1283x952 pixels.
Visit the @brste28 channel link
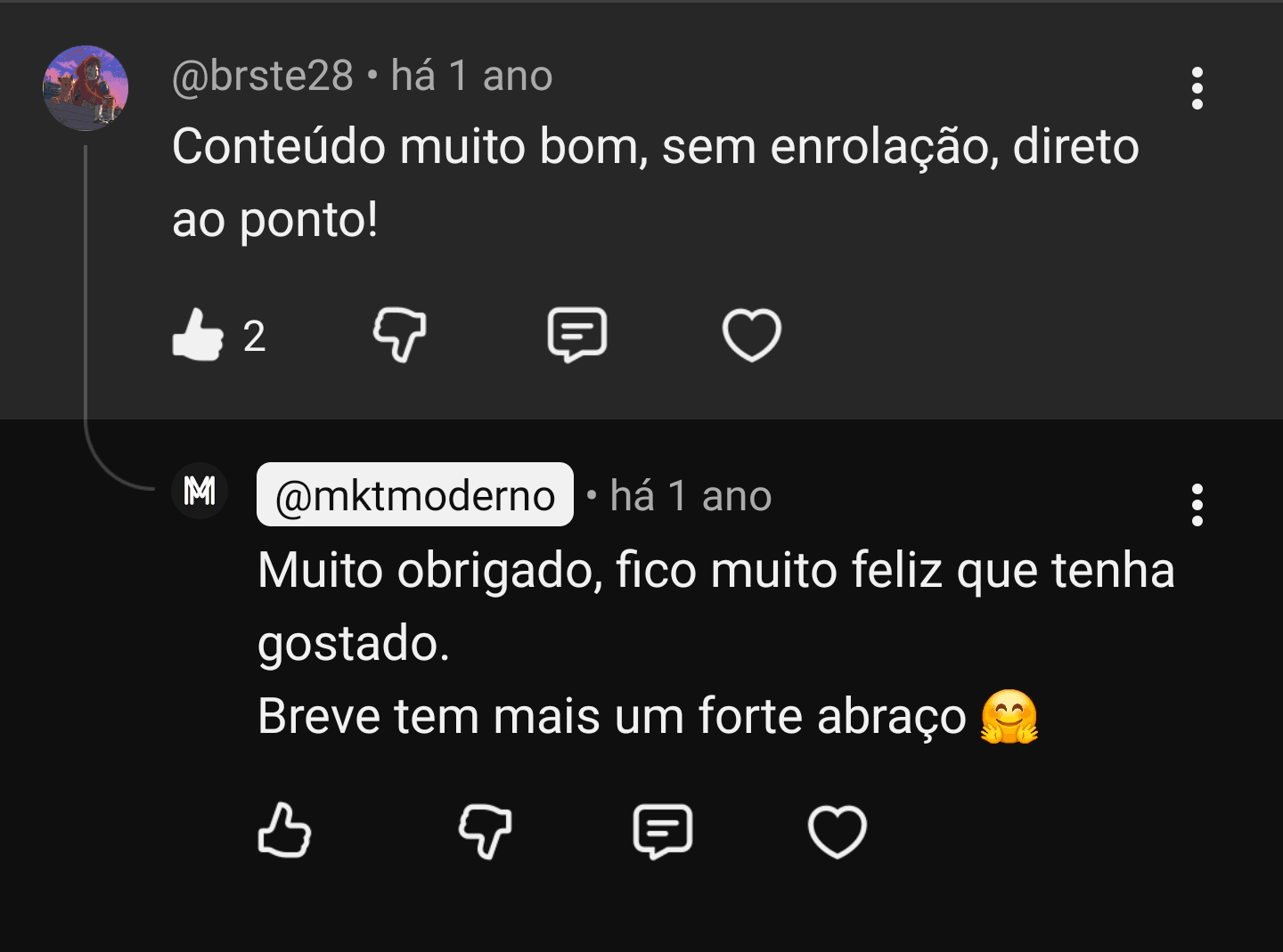click(x=263, y=77)
